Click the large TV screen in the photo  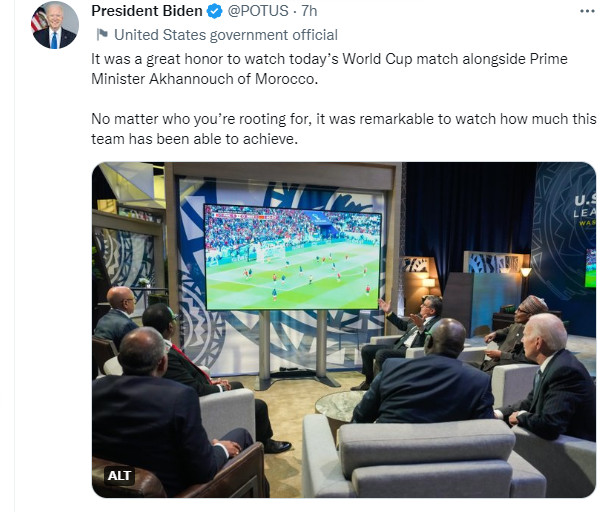[x=292, y=256]
